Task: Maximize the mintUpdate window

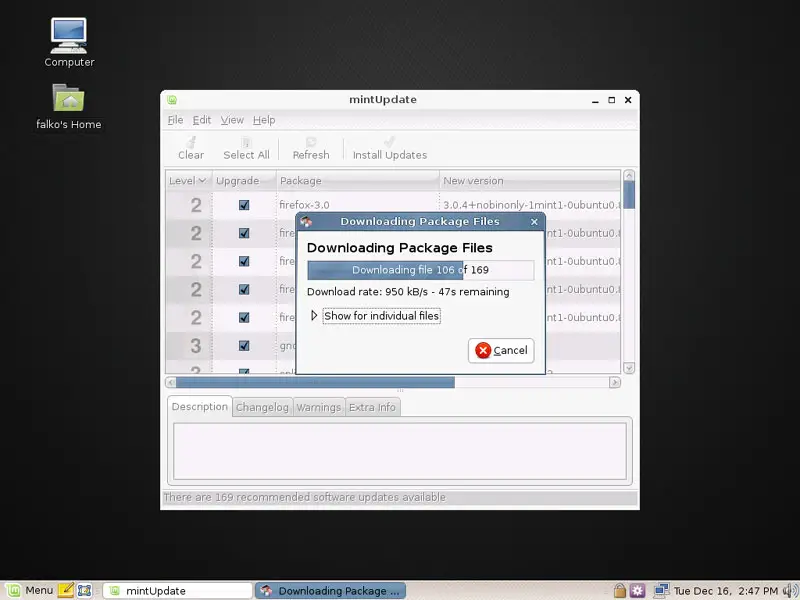Action: (x=611, y=100)
